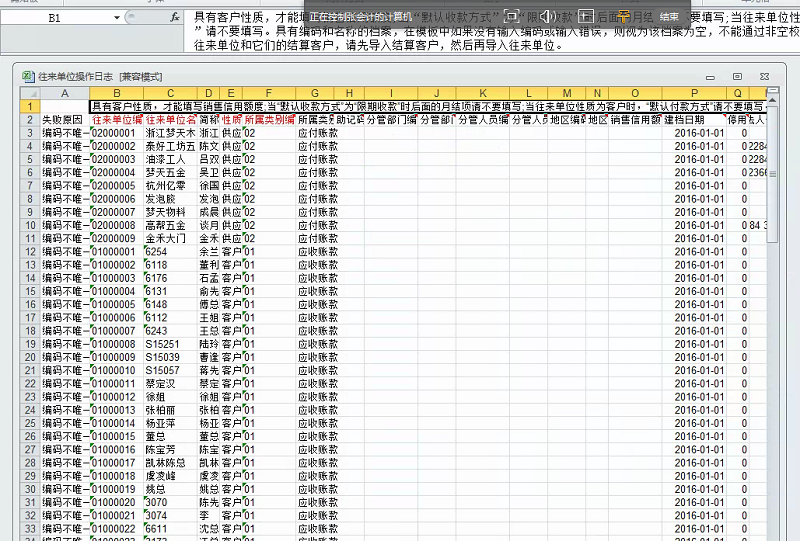The image size is (800, 541).
Task: Click the 结束 button to end session
Action: click(x=668, y=16)
